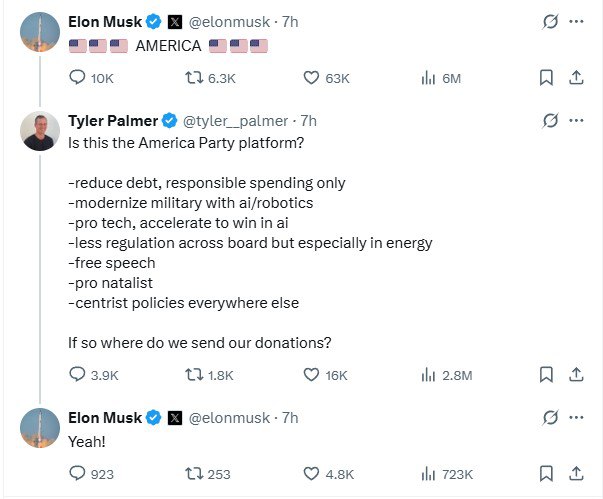Image resolution: width=603 pixels, height=499 pixels.
Task: Open replies on the AMERICA tweet
Action: 77,77
